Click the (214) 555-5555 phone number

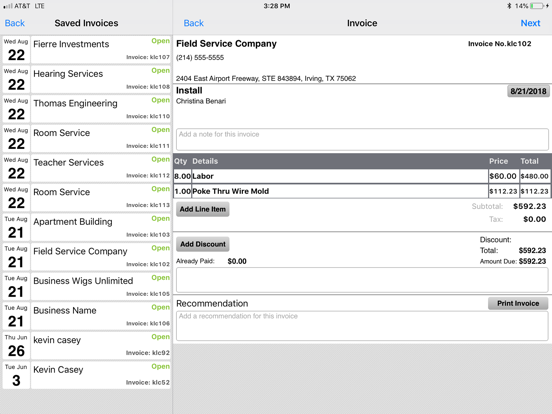pos(200,57)
